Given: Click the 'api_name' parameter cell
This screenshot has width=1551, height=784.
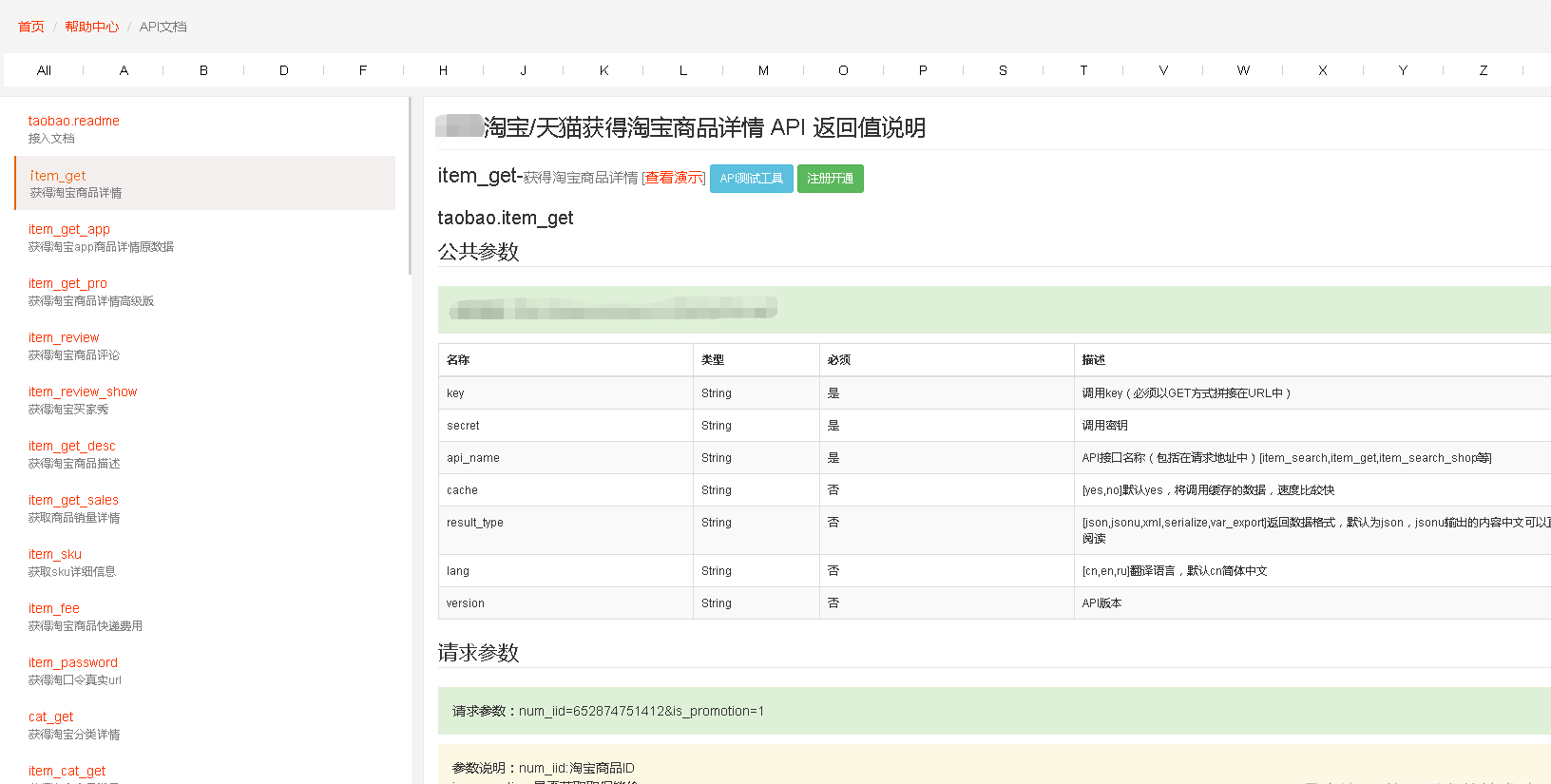Looking at the screenshot, I should click(x=565, y=458).
